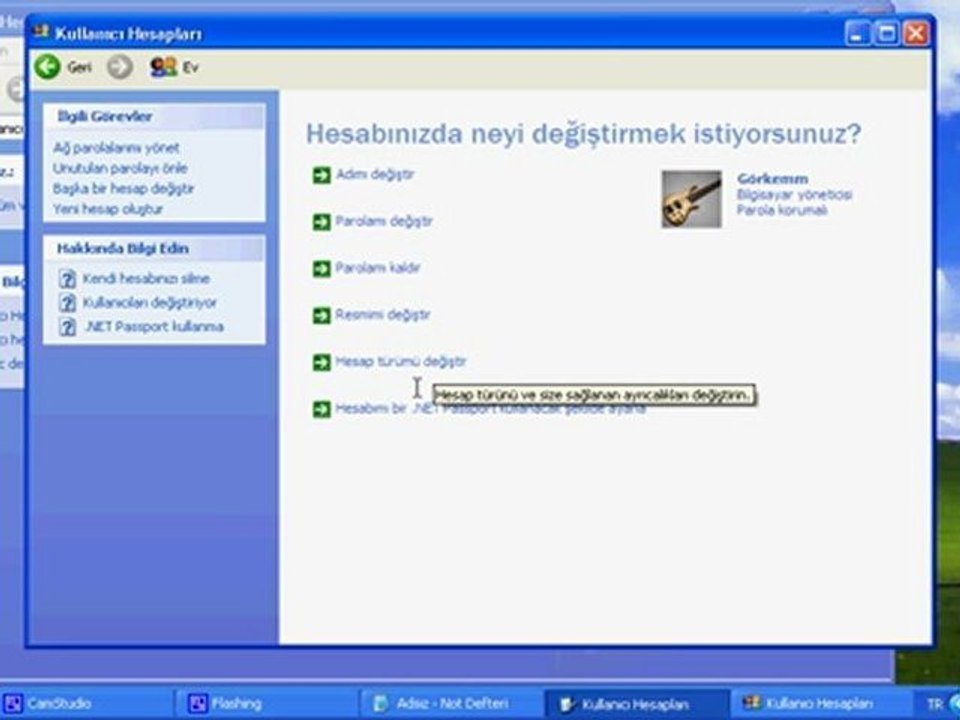Click help icon next to Kendi hesabınızı silme
The image size is (960, 720).
pyautogui.click(x=67, y=279)
